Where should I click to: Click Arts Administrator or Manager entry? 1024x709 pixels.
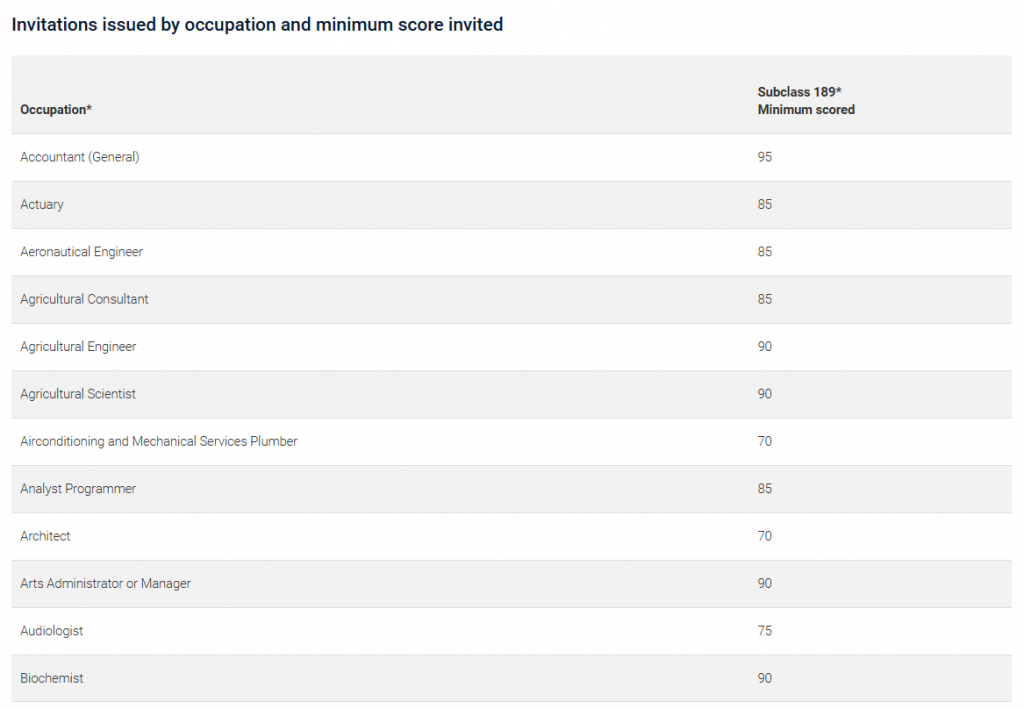(x=105, y=583)
